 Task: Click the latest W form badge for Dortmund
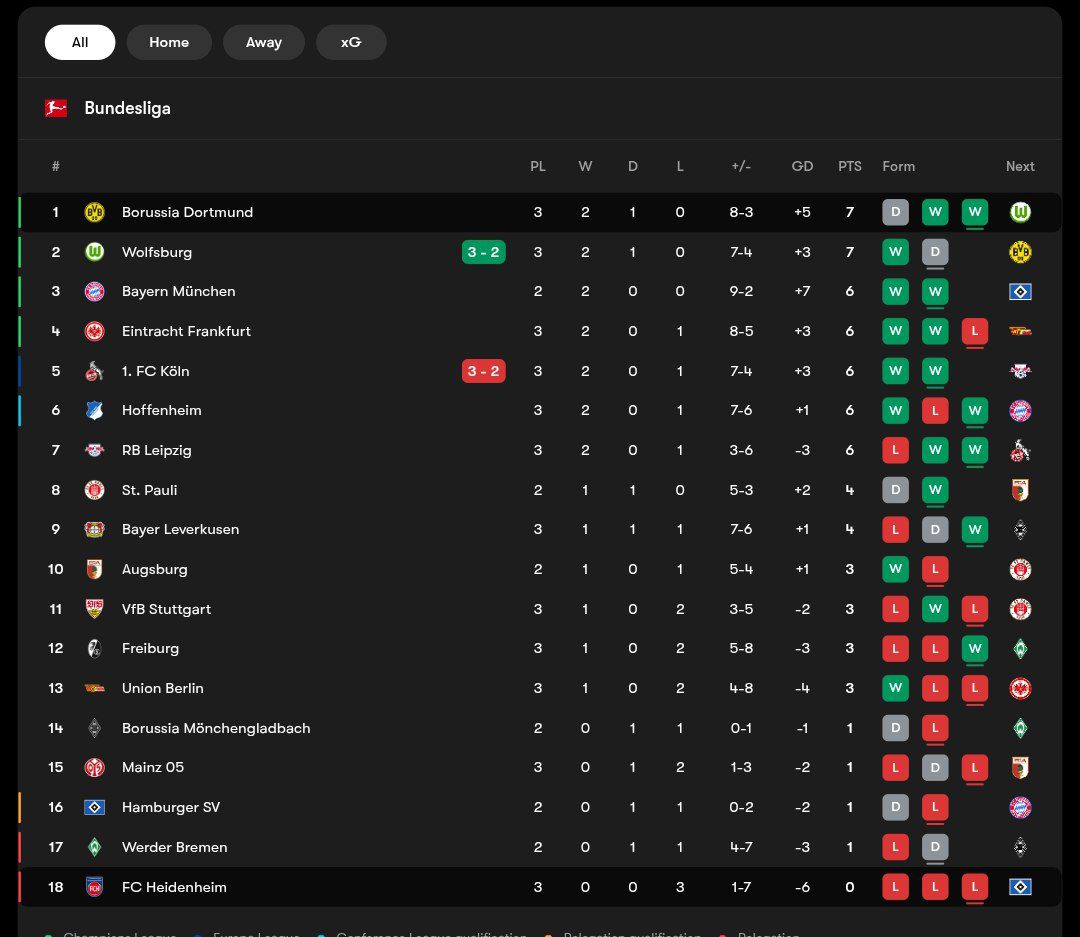click(x=974, y=212)
